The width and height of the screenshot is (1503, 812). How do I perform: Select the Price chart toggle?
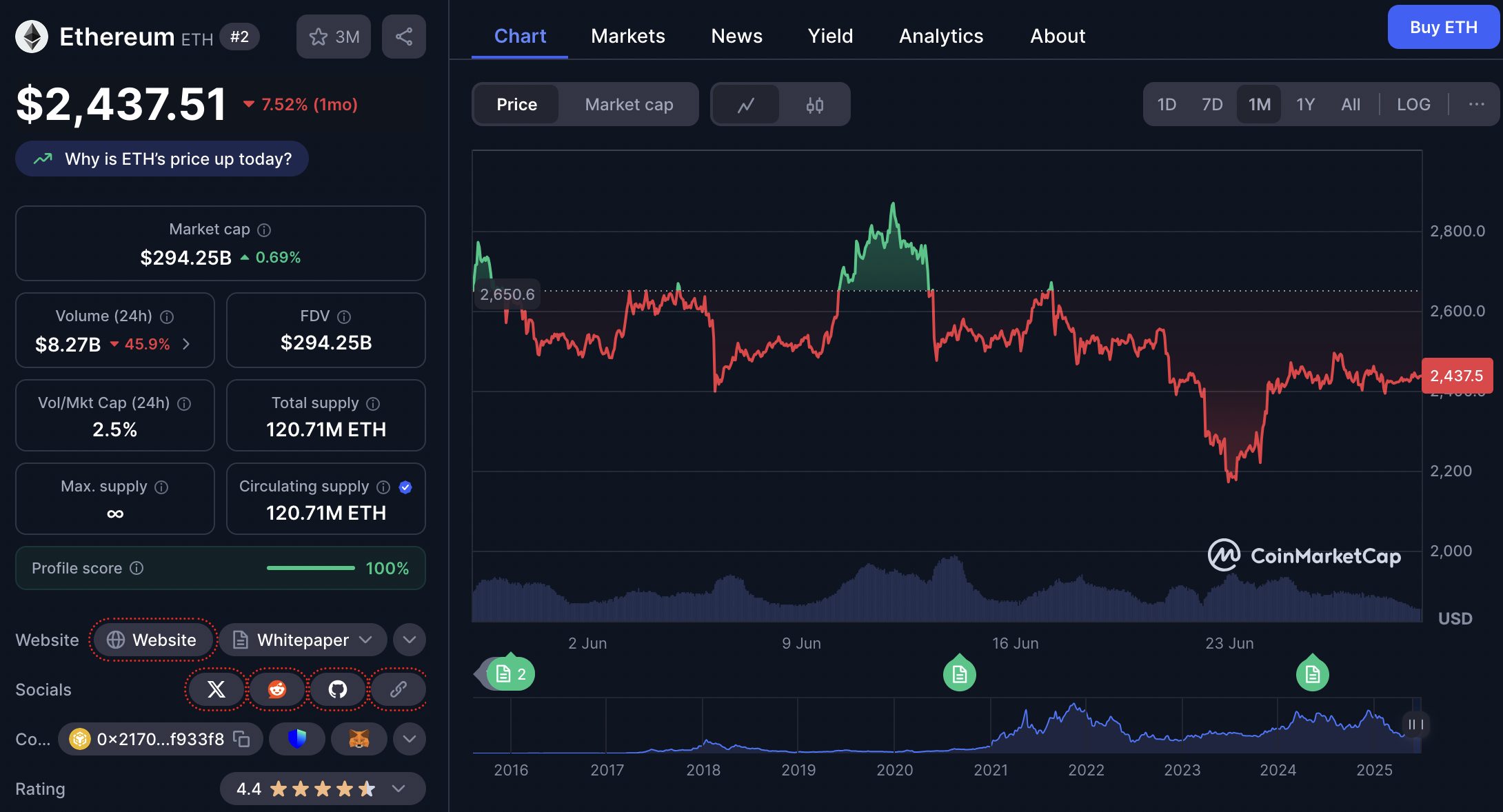pyautogui.click(x=517, y=105)
